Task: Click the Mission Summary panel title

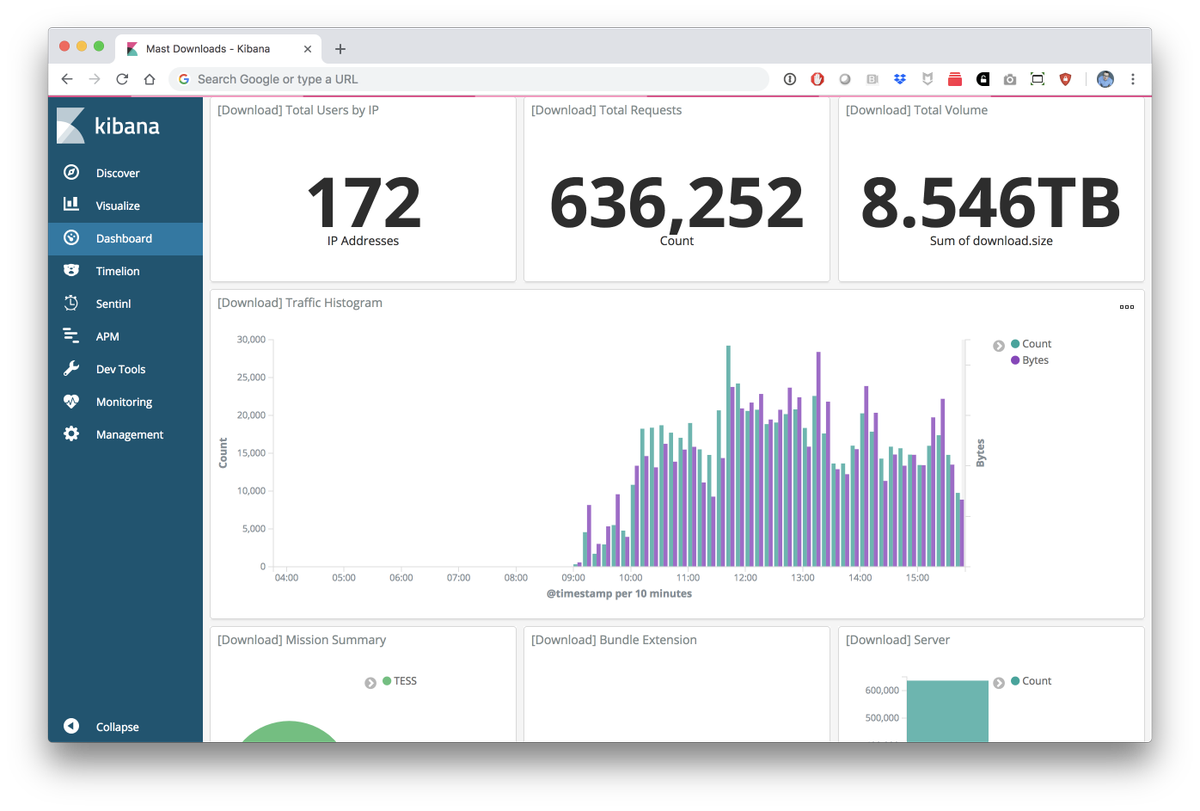Action: [x=301, y=640]
